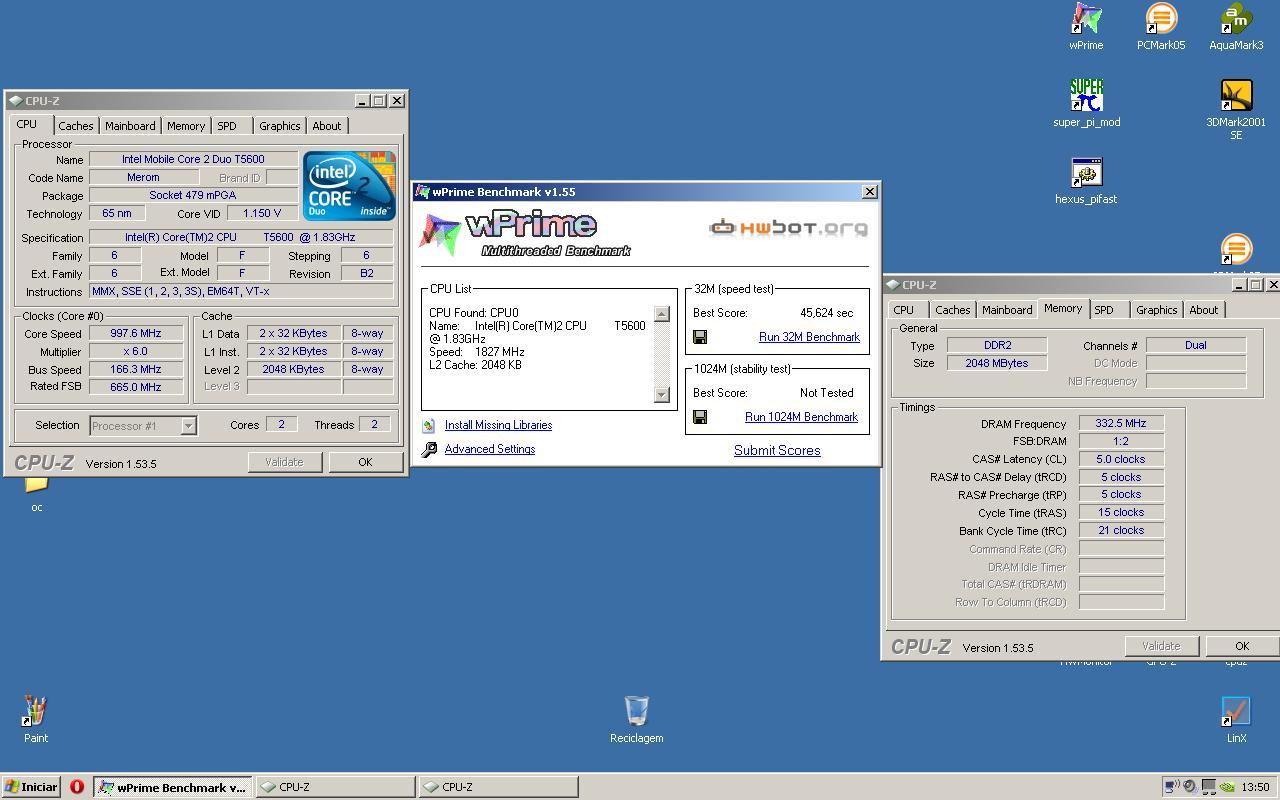Image resolution: width=1280 pixels, height=800 pixels.
Task: Open the Caches tab in the right CPU-Z window
Action: 952,310
